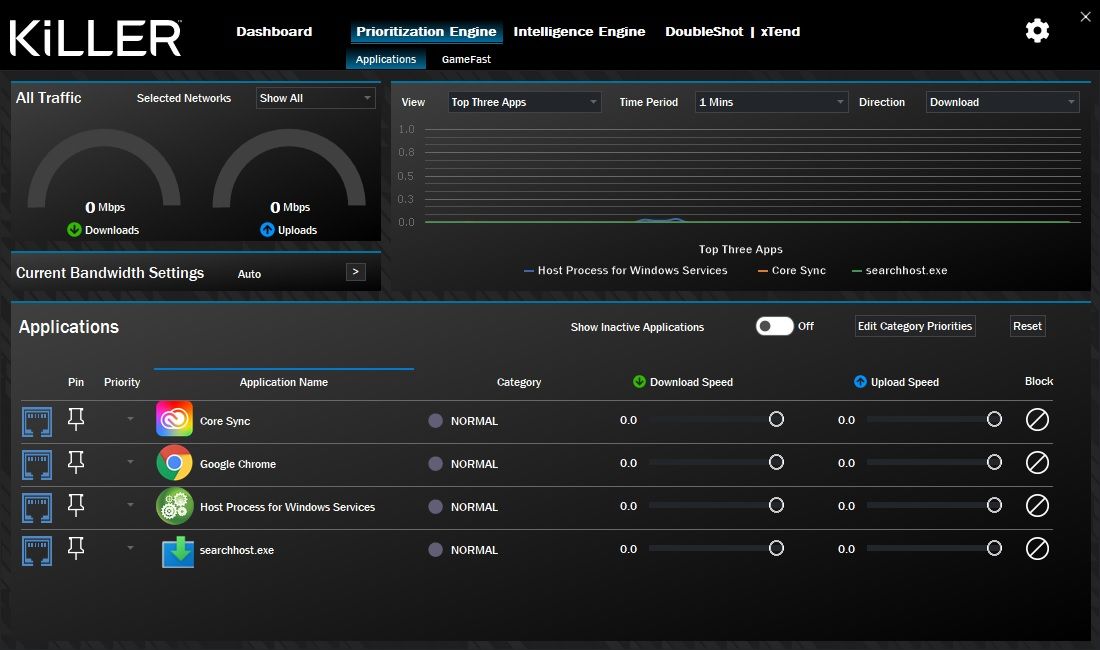
Task: Adjust searchhost.exe download speed slider handle
Action: click(x=776, y=548)
